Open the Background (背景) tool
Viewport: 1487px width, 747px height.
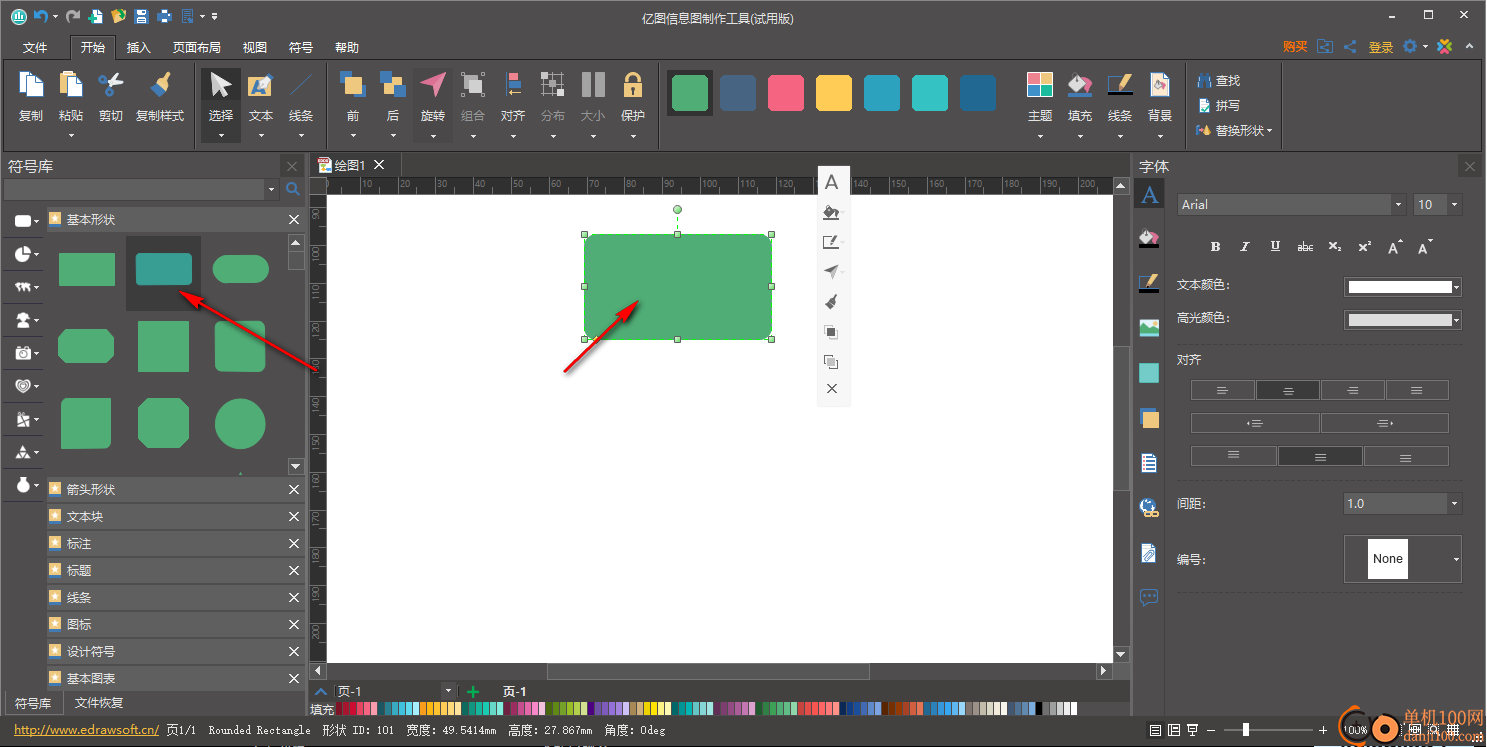(x=1160, y=86)
